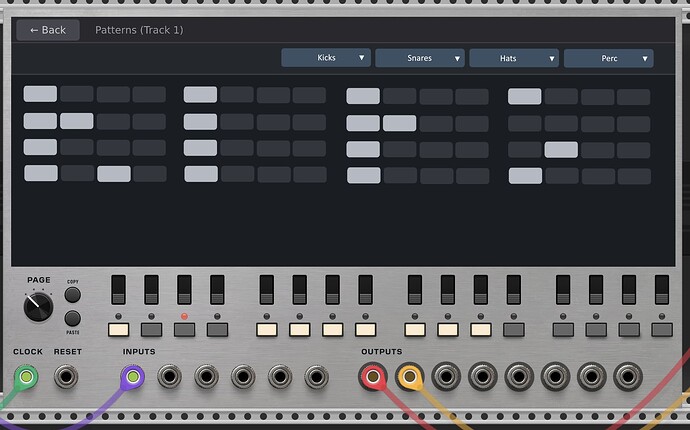Select lit second cell, second row, first group

(77, 121)
